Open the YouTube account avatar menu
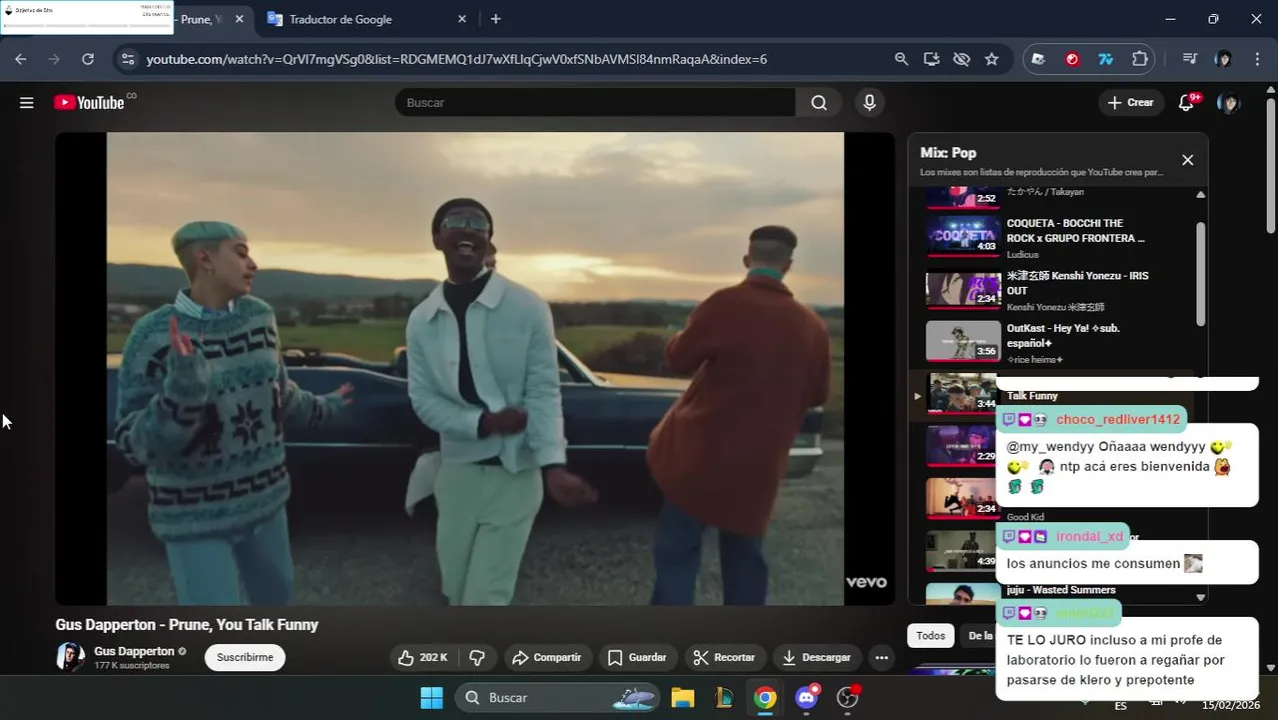This screenshot has width=1278, height=720. tap(1229, 102)
